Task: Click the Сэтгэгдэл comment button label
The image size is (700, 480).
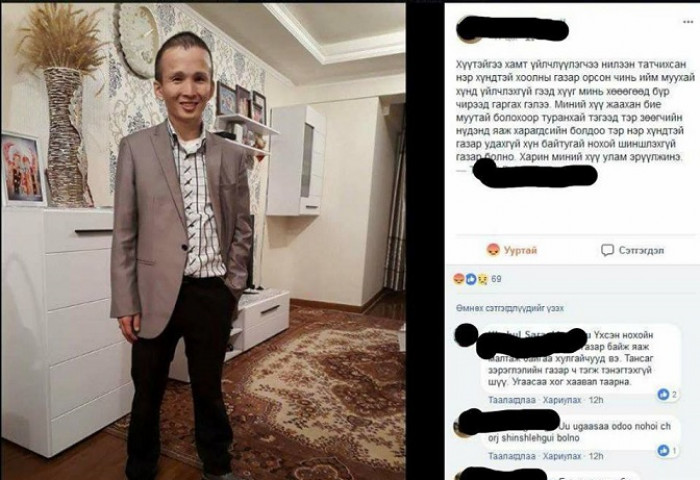Action: [641, 250]
